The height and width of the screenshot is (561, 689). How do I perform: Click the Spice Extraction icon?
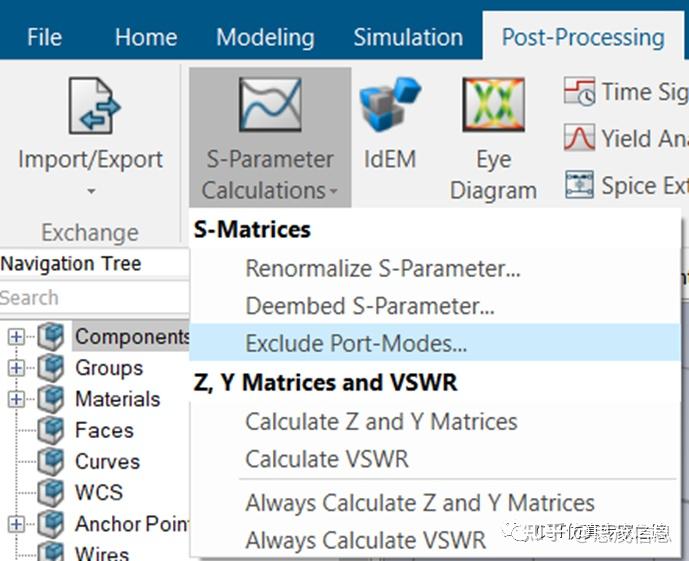point(579,185)
